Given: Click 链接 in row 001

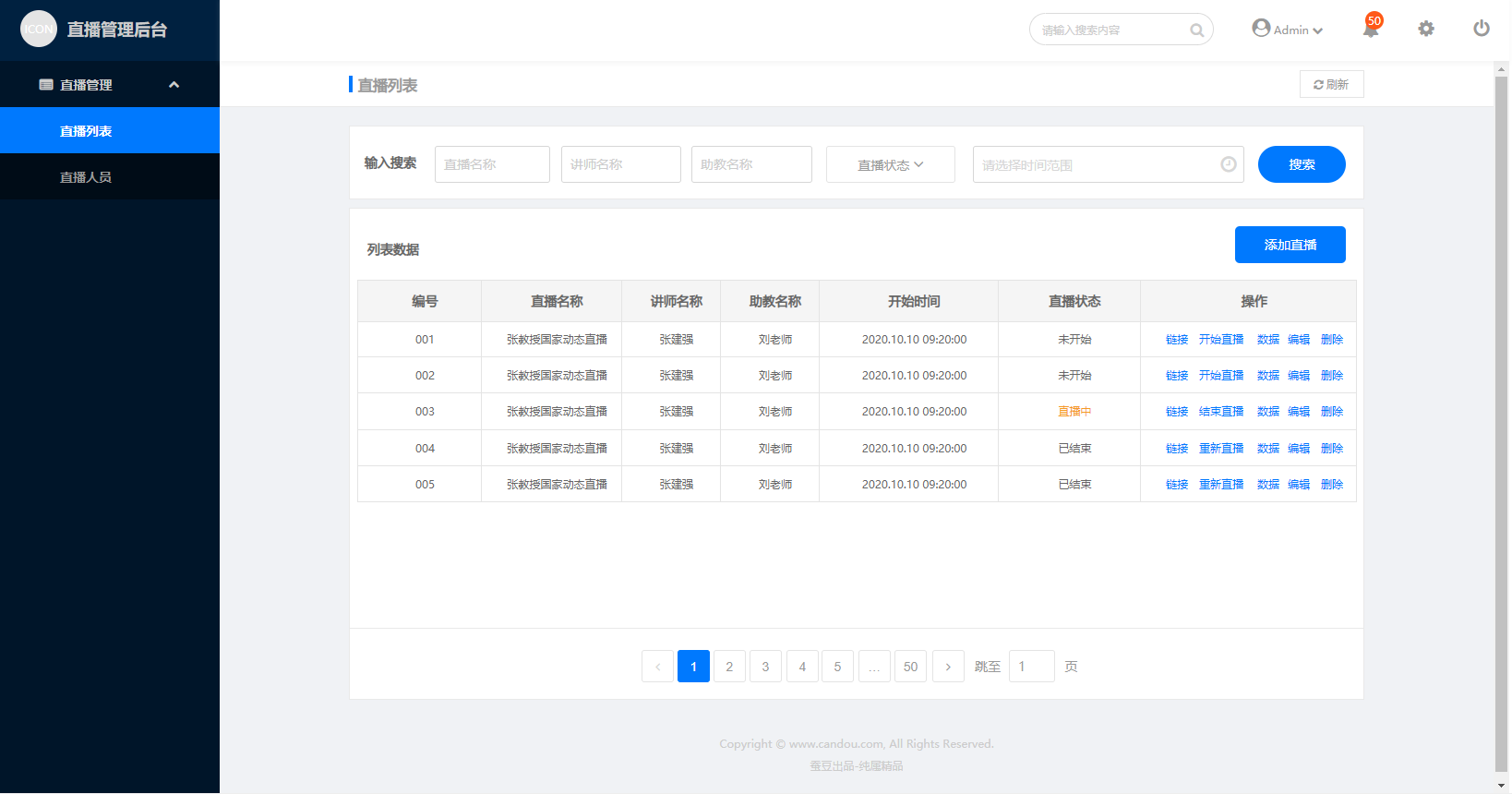Looking at the screenshot, I should pyautogui.click(x=1177, y=340).
